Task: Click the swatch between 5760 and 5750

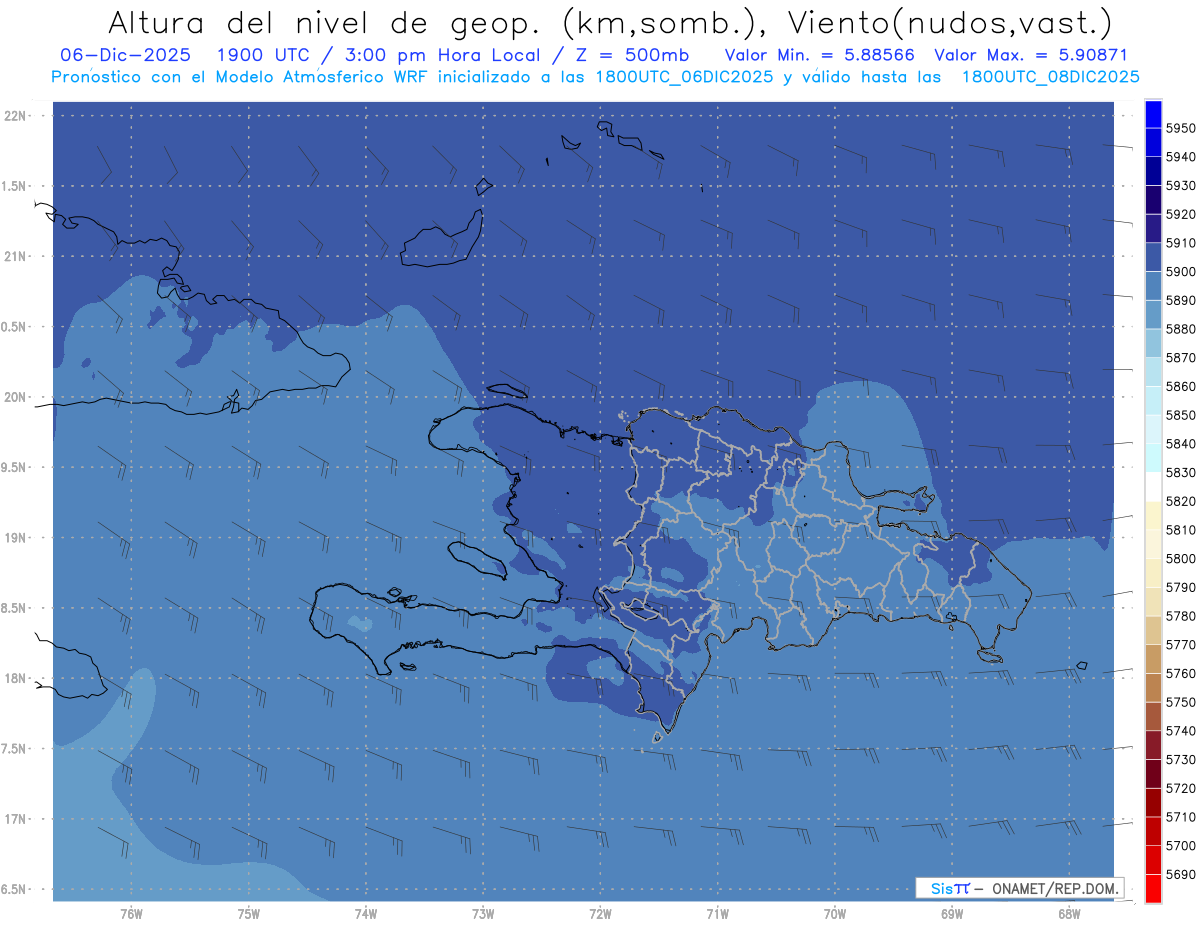Action: point(1153,687)
